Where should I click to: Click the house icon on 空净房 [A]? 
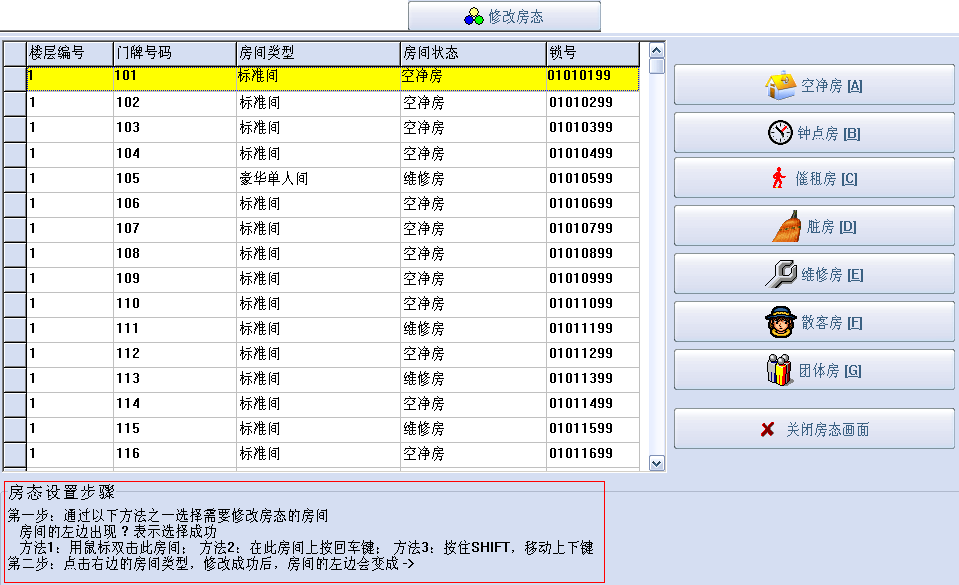781,86
